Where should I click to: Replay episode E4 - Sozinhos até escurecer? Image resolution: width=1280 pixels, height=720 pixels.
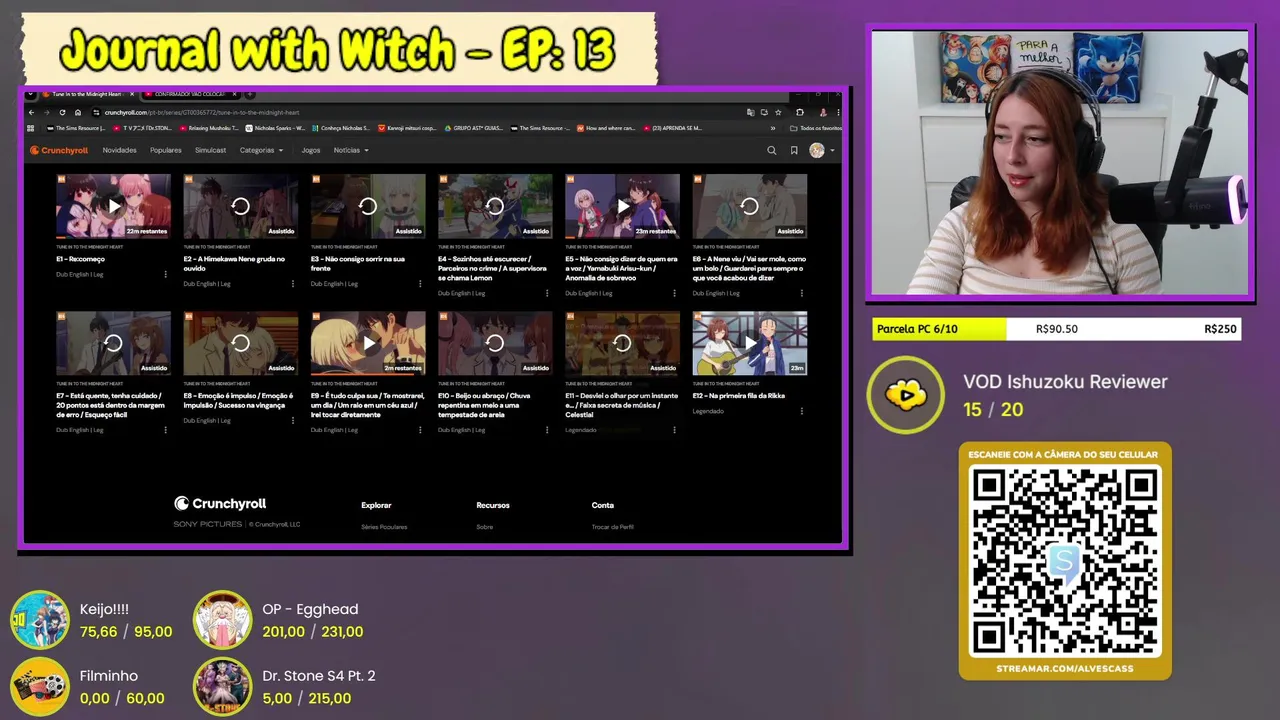click(495, 206)
